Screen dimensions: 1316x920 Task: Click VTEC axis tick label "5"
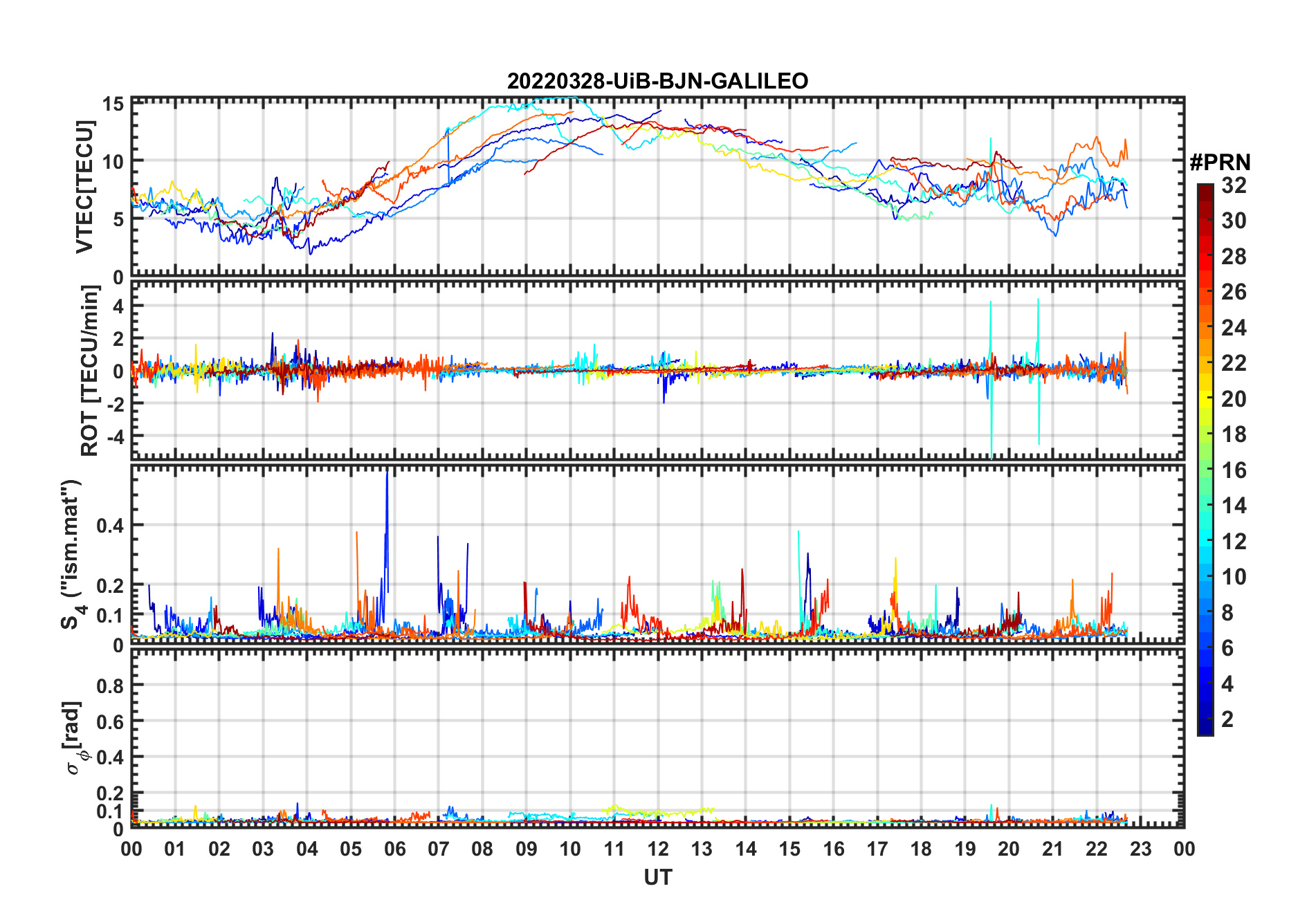click(118, 219)
